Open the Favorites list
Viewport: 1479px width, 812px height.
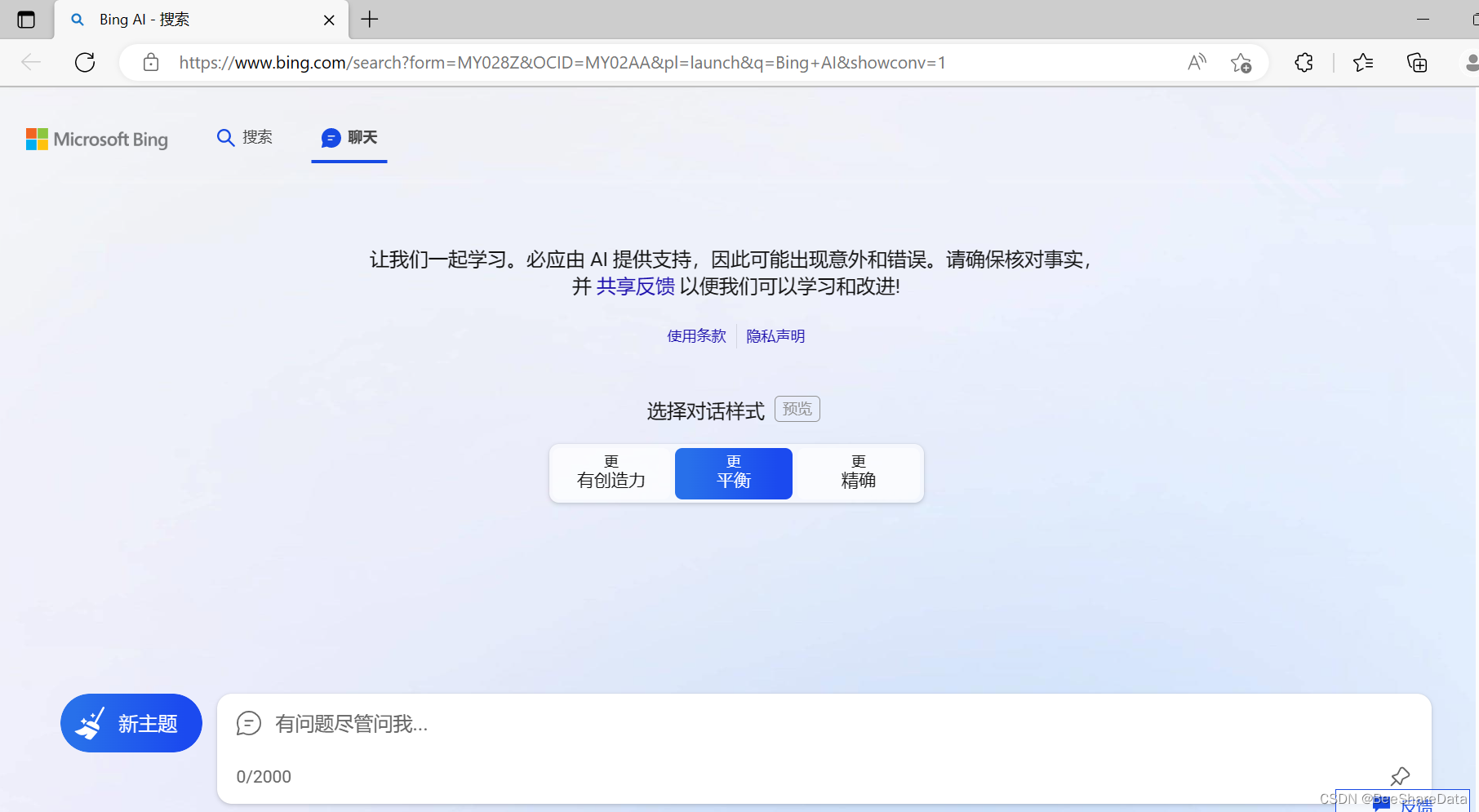point(1363,62)
